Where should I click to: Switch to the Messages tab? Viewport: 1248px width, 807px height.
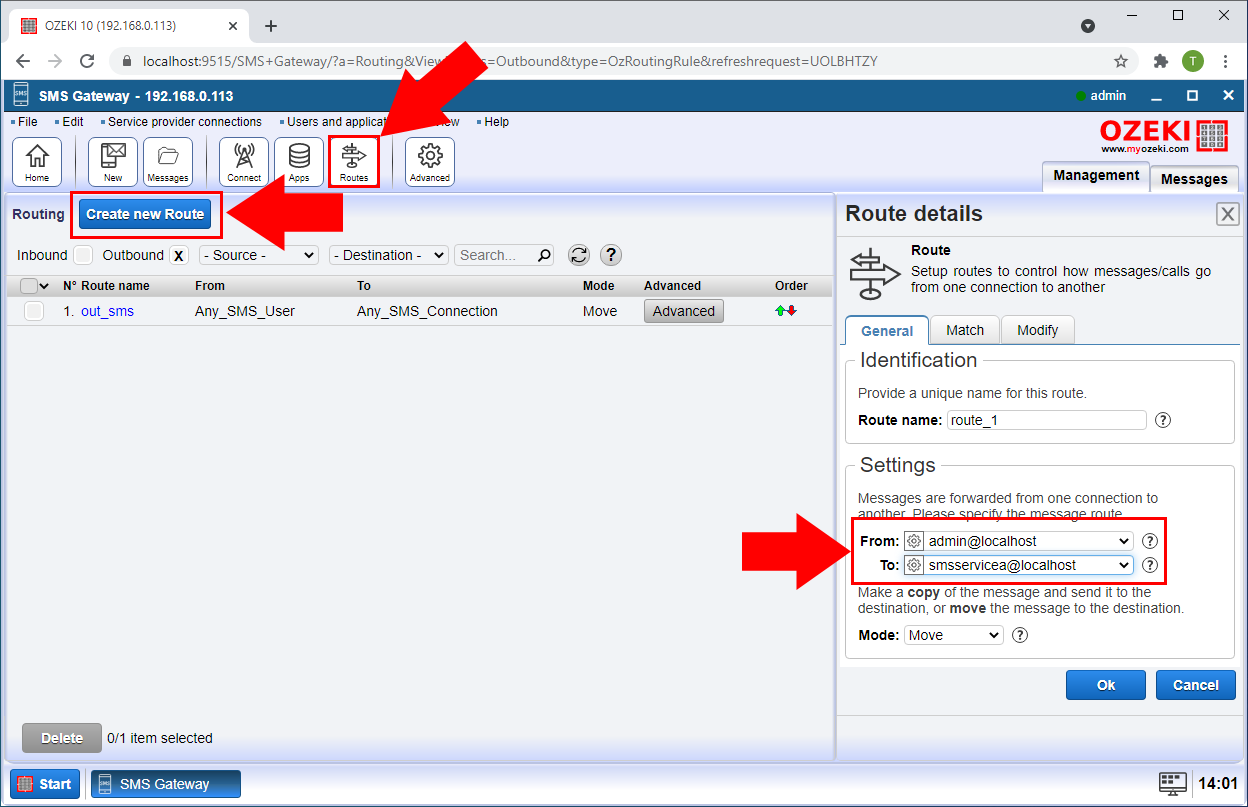[1194, 178]
